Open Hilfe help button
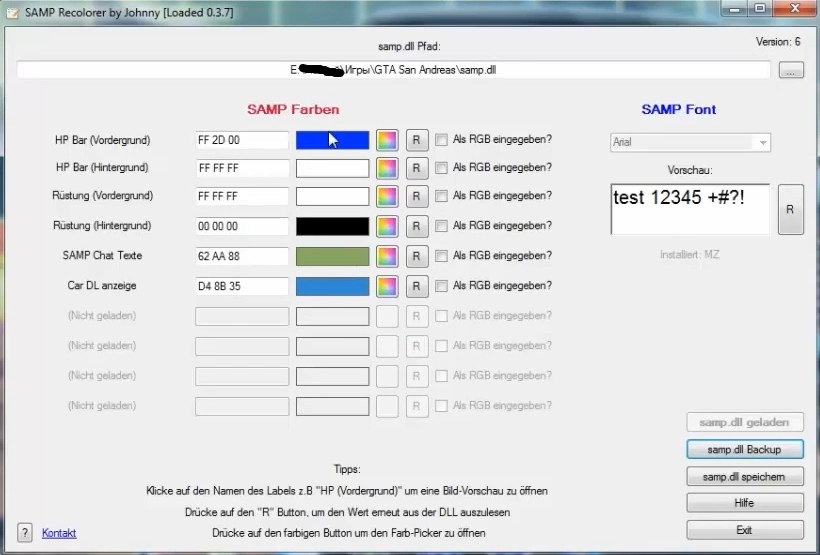The height and width of the screenshot is (555, 820). coord(745,503)
